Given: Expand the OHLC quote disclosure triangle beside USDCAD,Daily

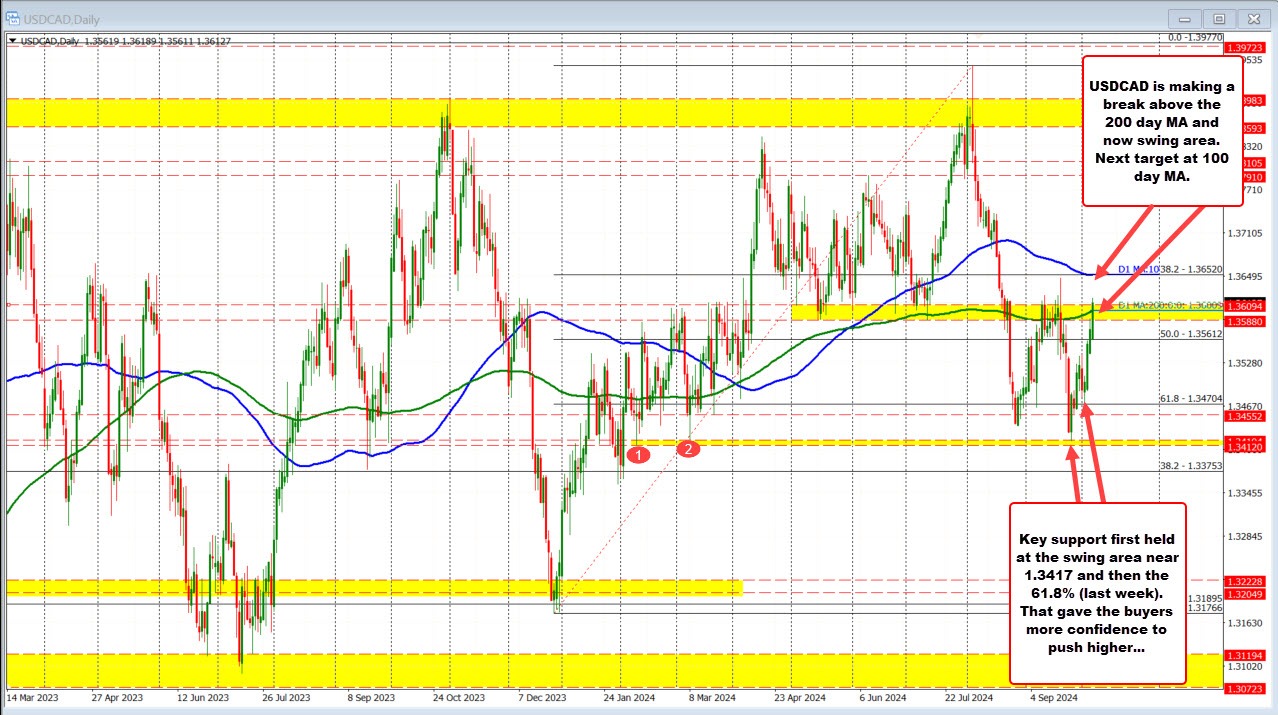Looking at the screenshot, I should (x=12, y=42).
